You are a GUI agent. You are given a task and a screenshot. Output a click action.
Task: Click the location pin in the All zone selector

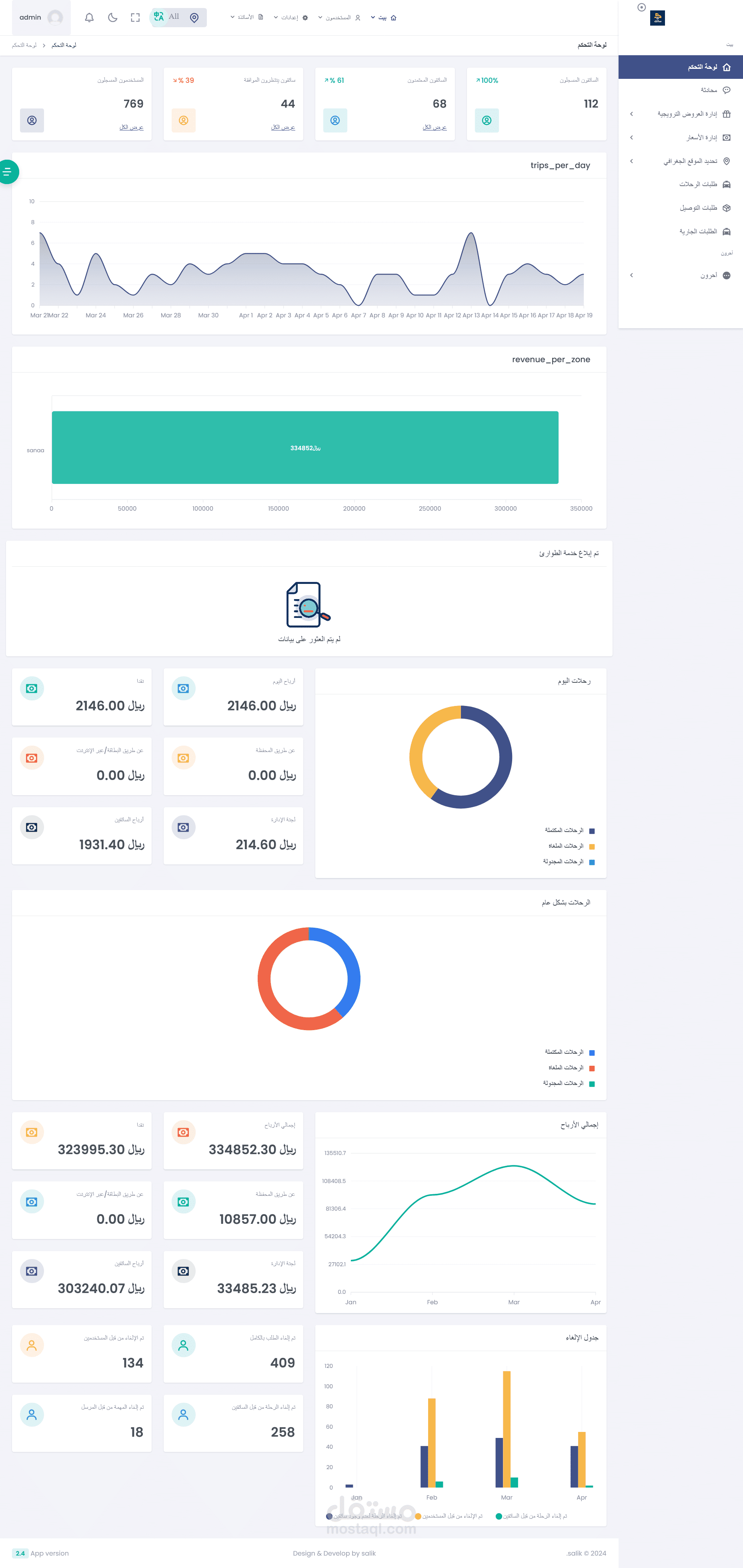[x=194, y=18]
